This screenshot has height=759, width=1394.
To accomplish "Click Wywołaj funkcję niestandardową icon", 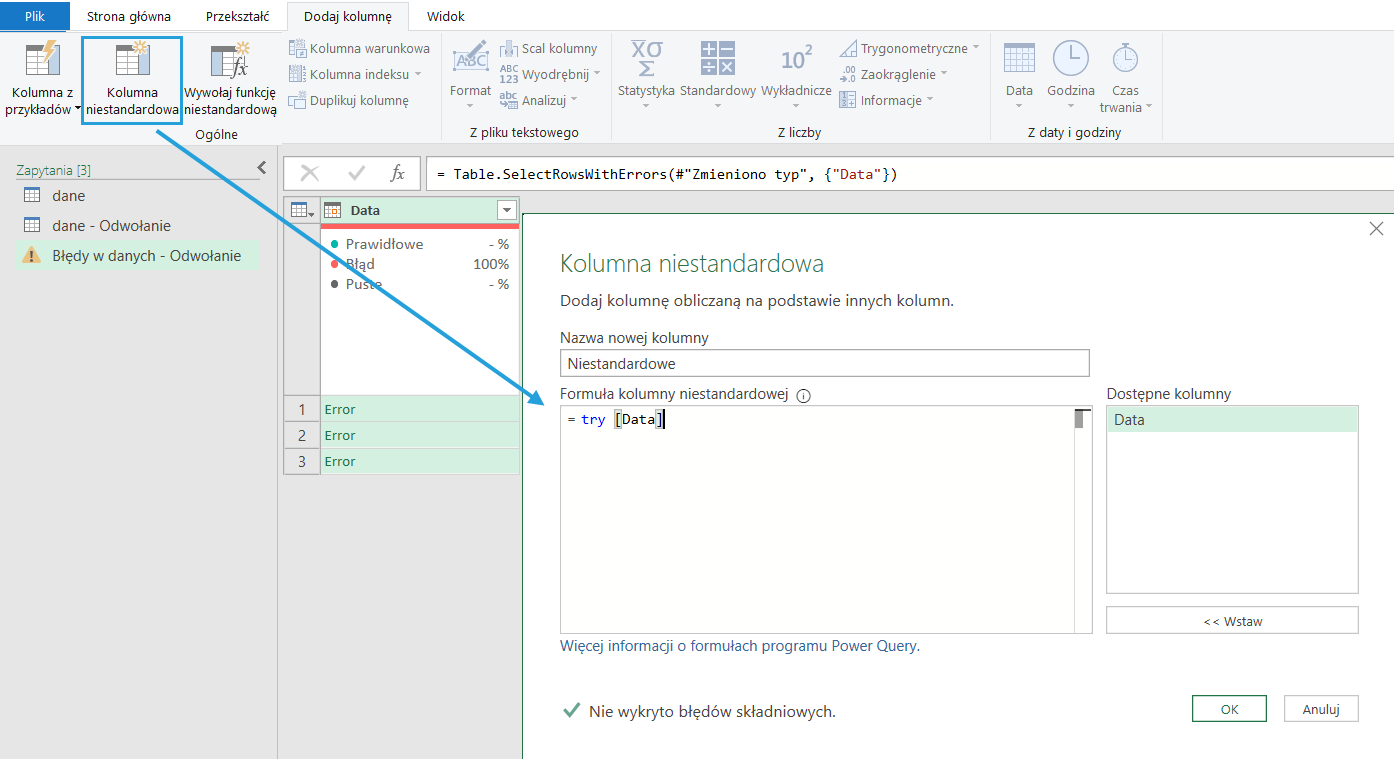I will [x=230, y=62].
